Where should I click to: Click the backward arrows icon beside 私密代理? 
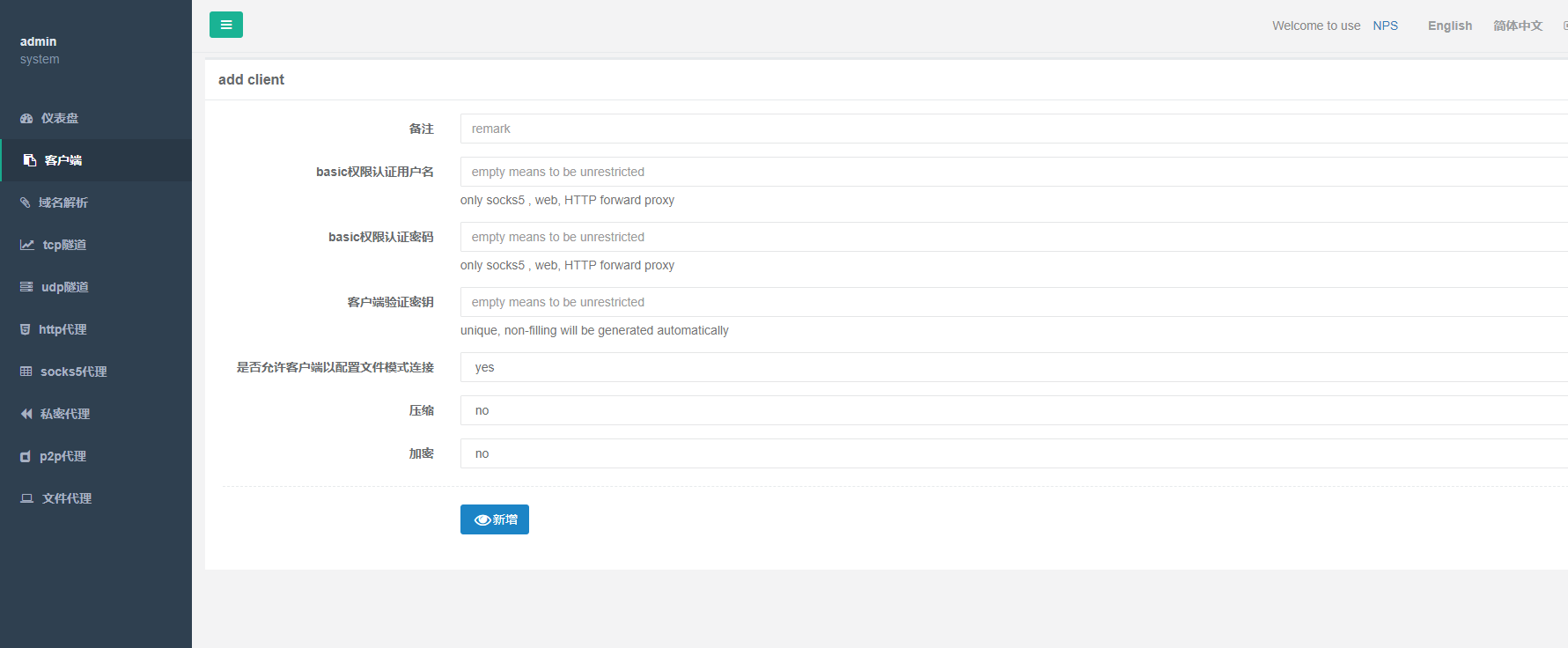tap(26, 414)
